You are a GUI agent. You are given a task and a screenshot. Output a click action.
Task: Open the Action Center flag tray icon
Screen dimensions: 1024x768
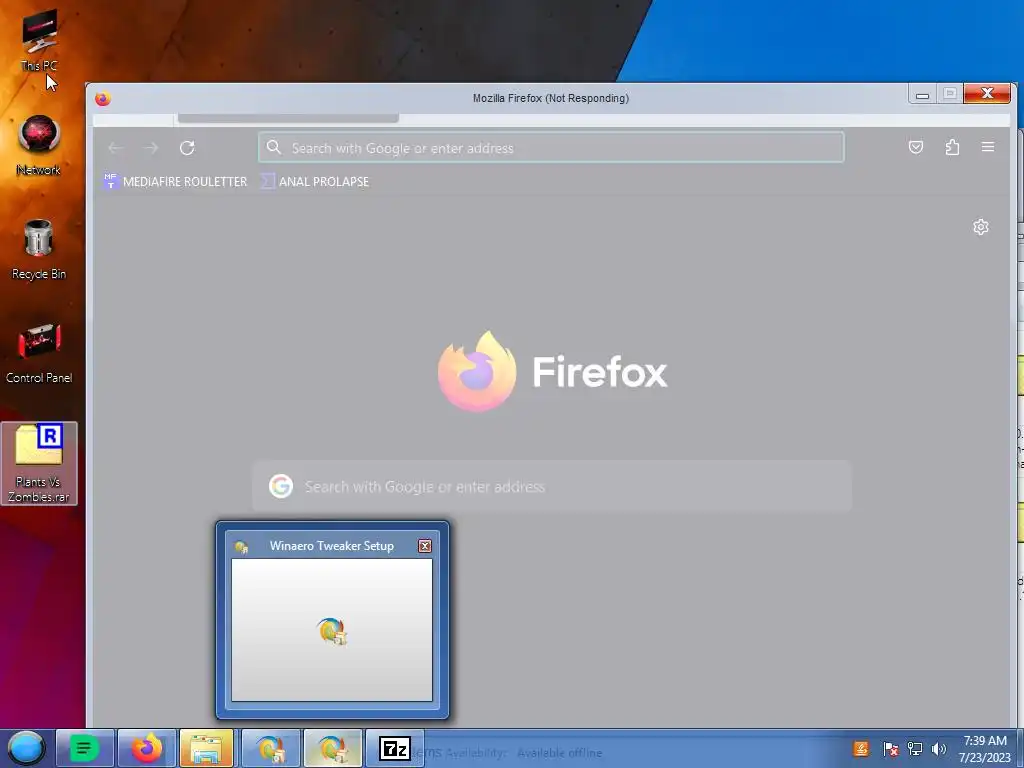(x=889, y=749)
